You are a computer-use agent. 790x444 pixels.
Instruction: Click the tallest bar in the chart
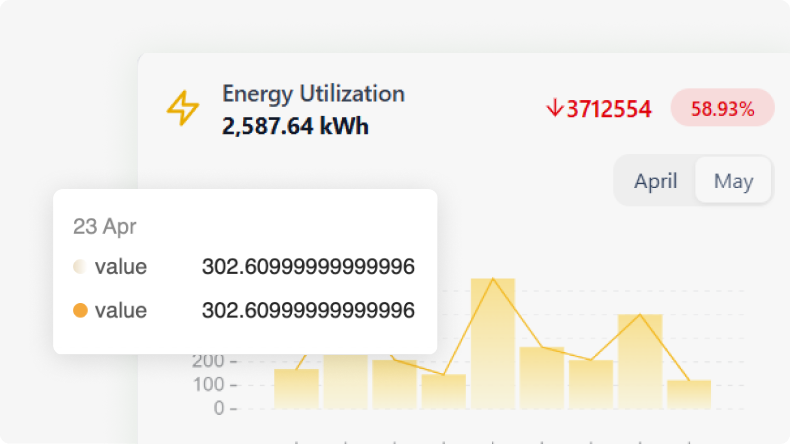[x=492, y=343]
